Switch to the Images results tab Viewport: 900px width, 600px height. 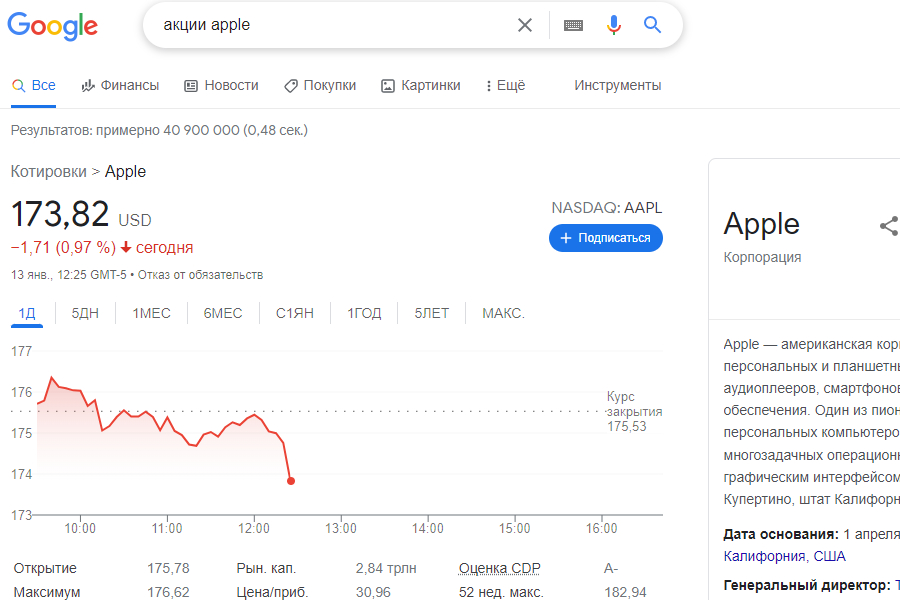pos(421,86)
